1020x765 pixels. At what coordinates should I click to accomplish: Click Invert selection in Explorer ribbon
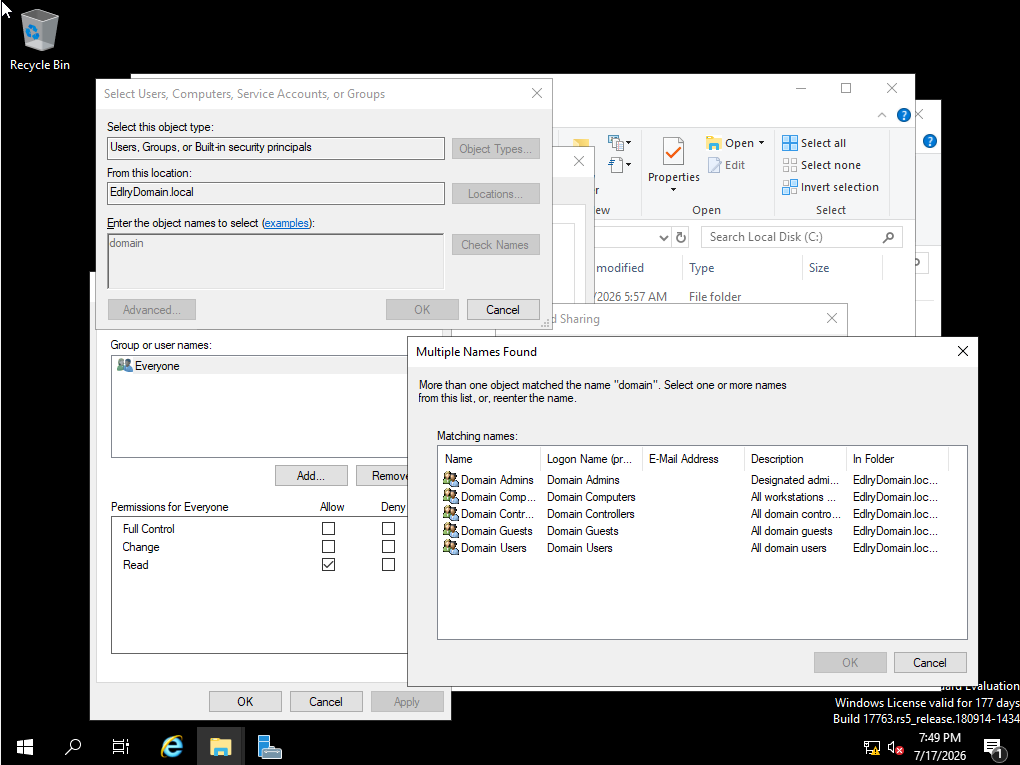831,187
